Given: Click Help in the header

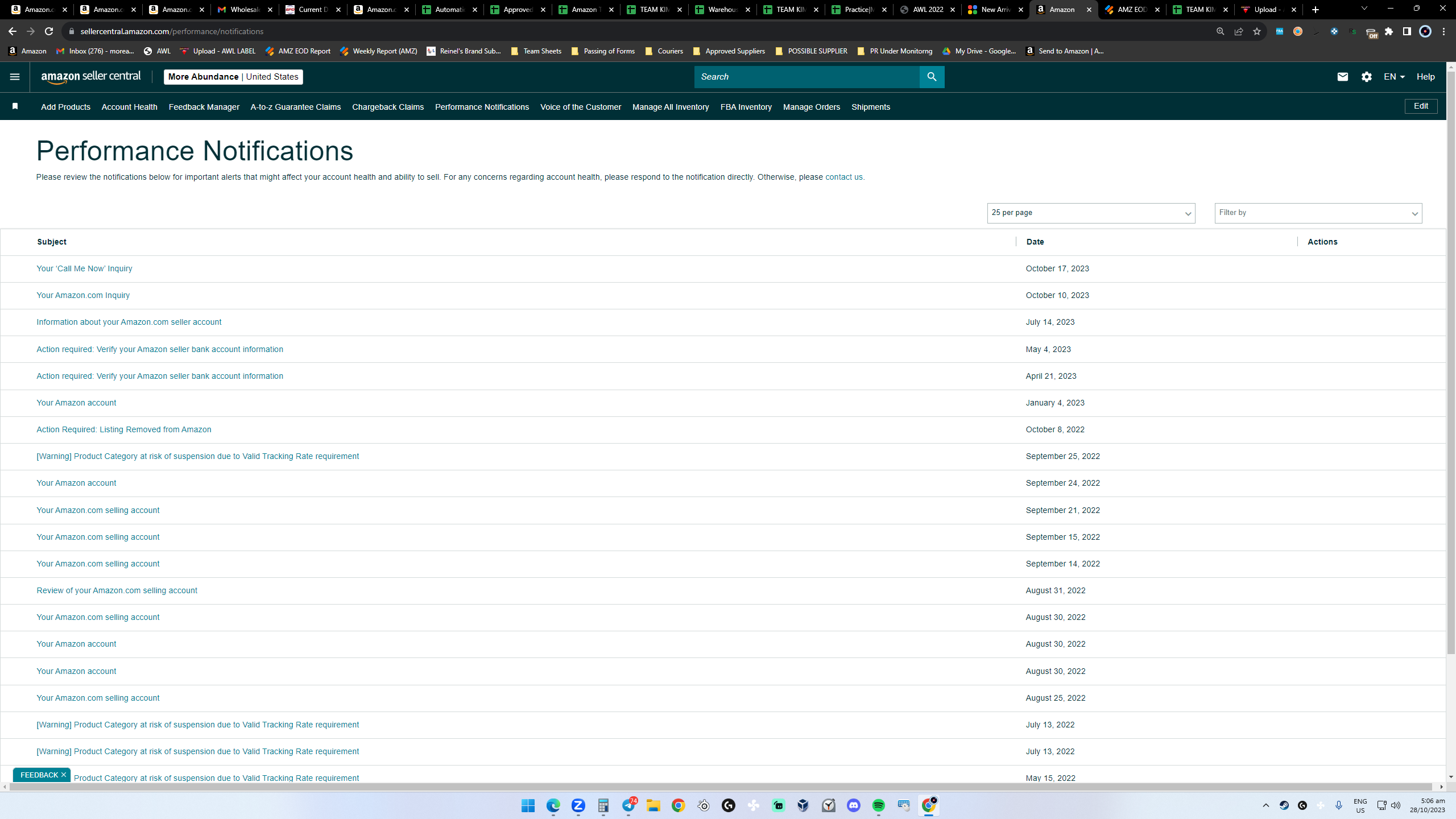Looking at the screenshot, I should [x=1425, y=77].
